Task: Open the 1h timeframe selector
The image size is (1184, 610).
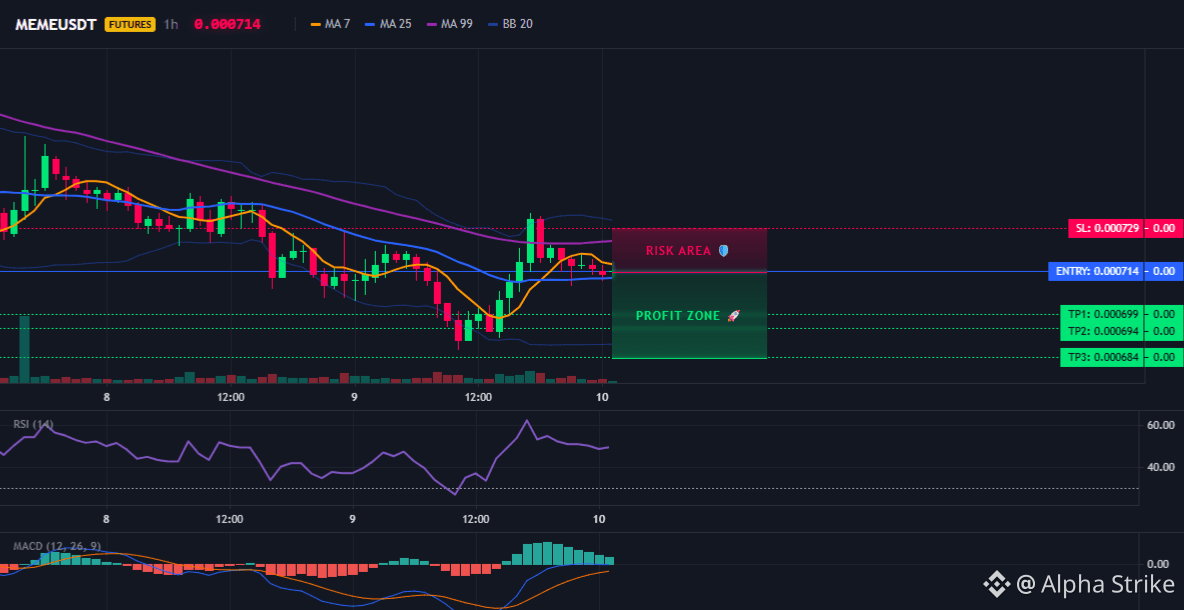Action: (171, 24)
